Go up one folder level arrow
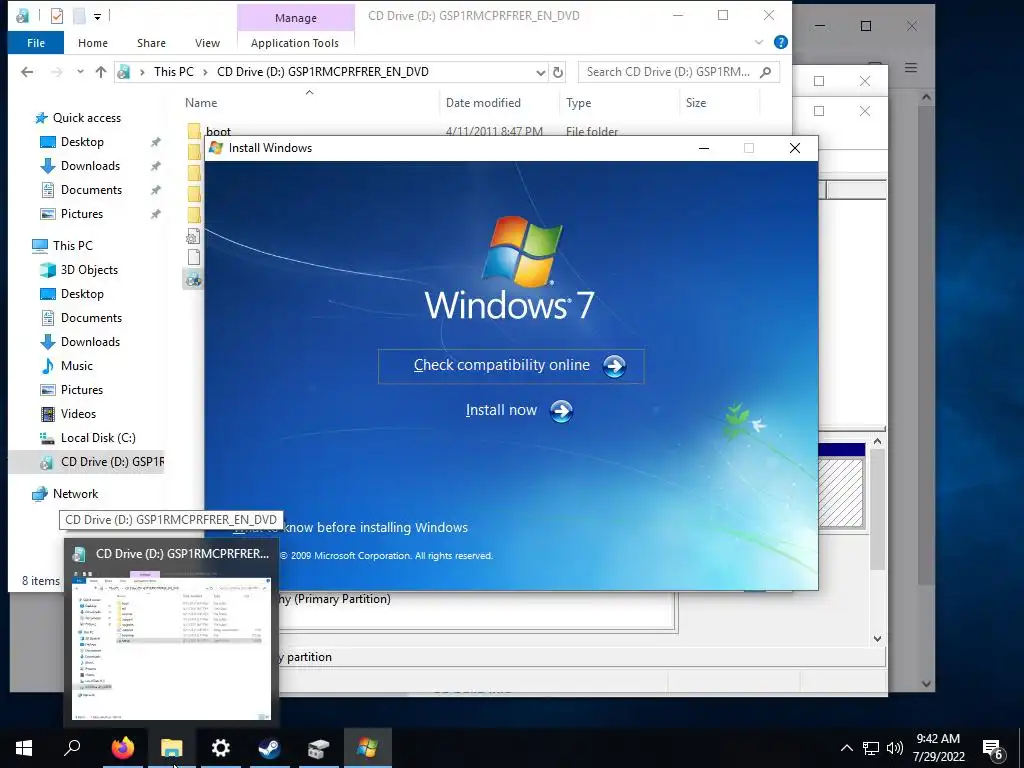The width and height of the screenshot is (1024, 768). pos(101,72)
